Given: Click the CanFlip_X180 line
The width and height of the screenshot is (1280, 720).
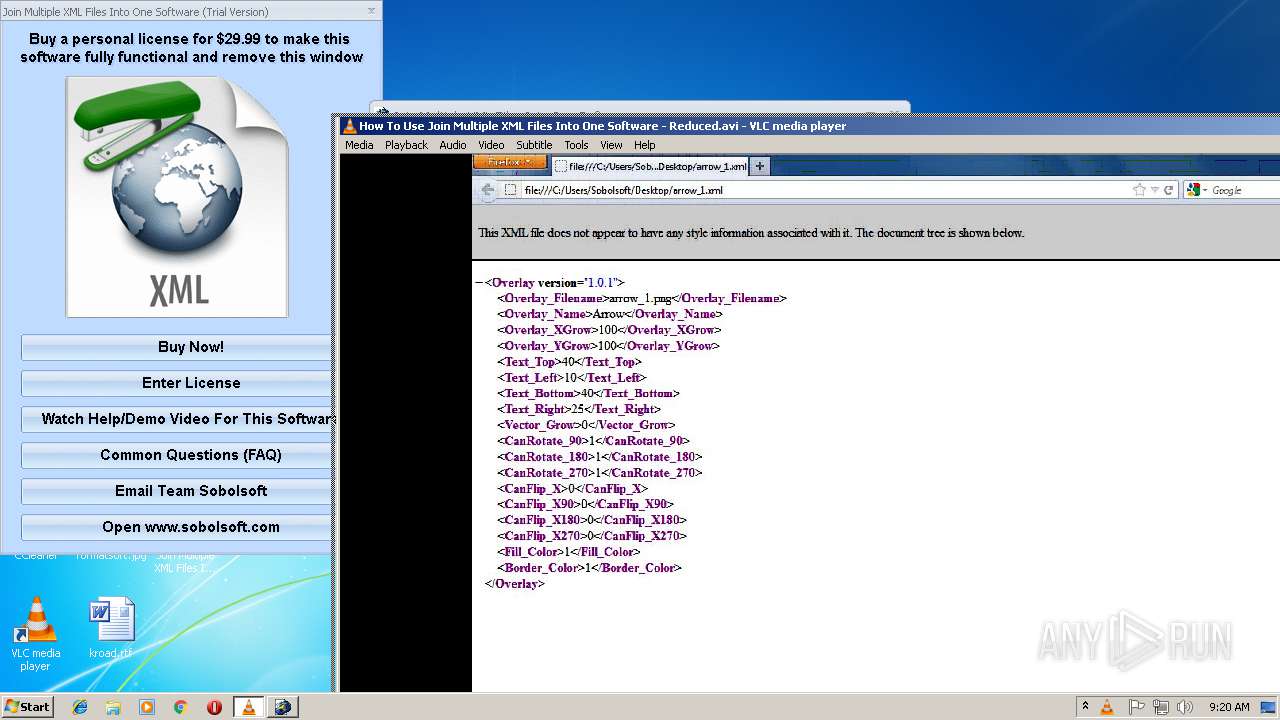Looking at the screenshot, I should click(591, 520).
